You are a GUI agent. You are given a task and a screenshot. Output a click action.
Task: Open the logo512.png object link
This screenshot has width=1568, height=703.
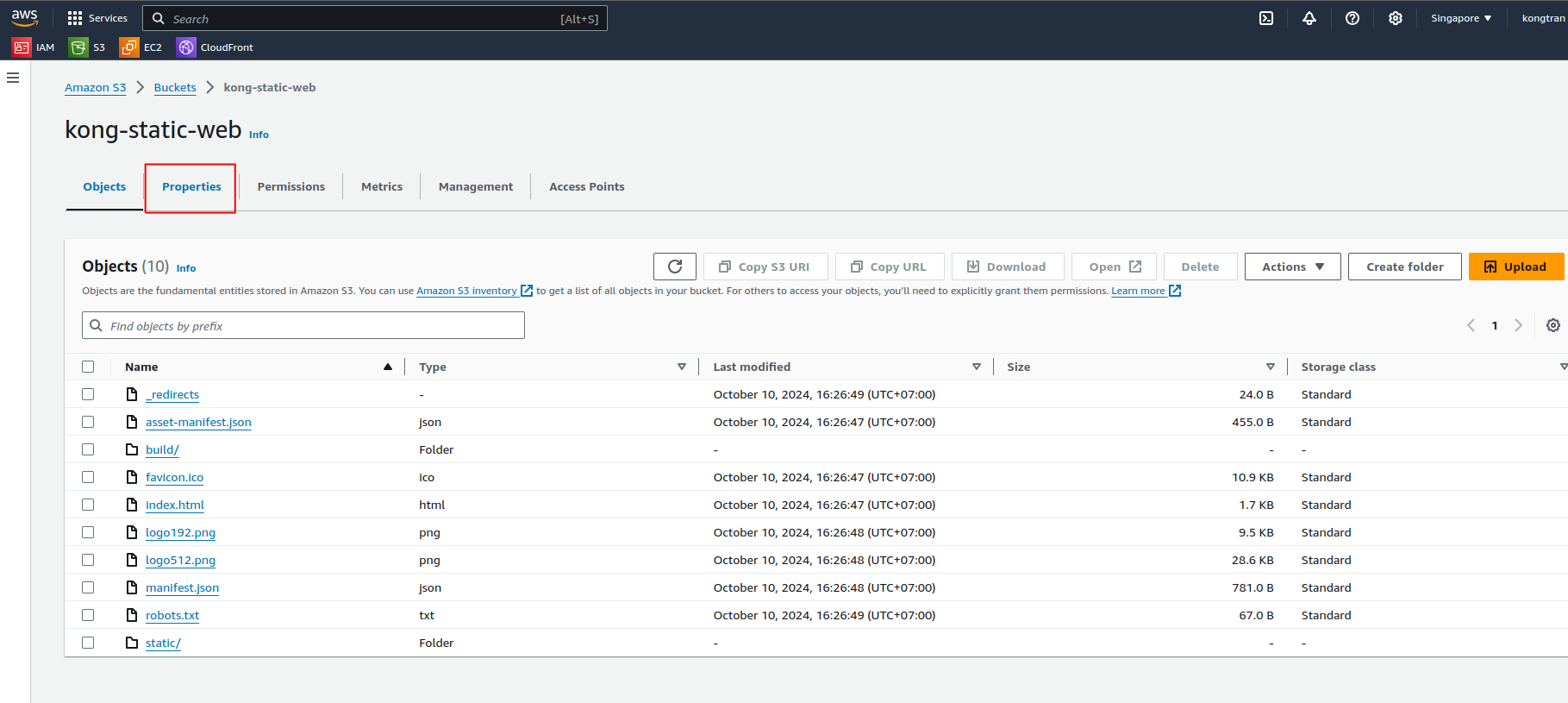pyautogui.click(x=180, y=560)
